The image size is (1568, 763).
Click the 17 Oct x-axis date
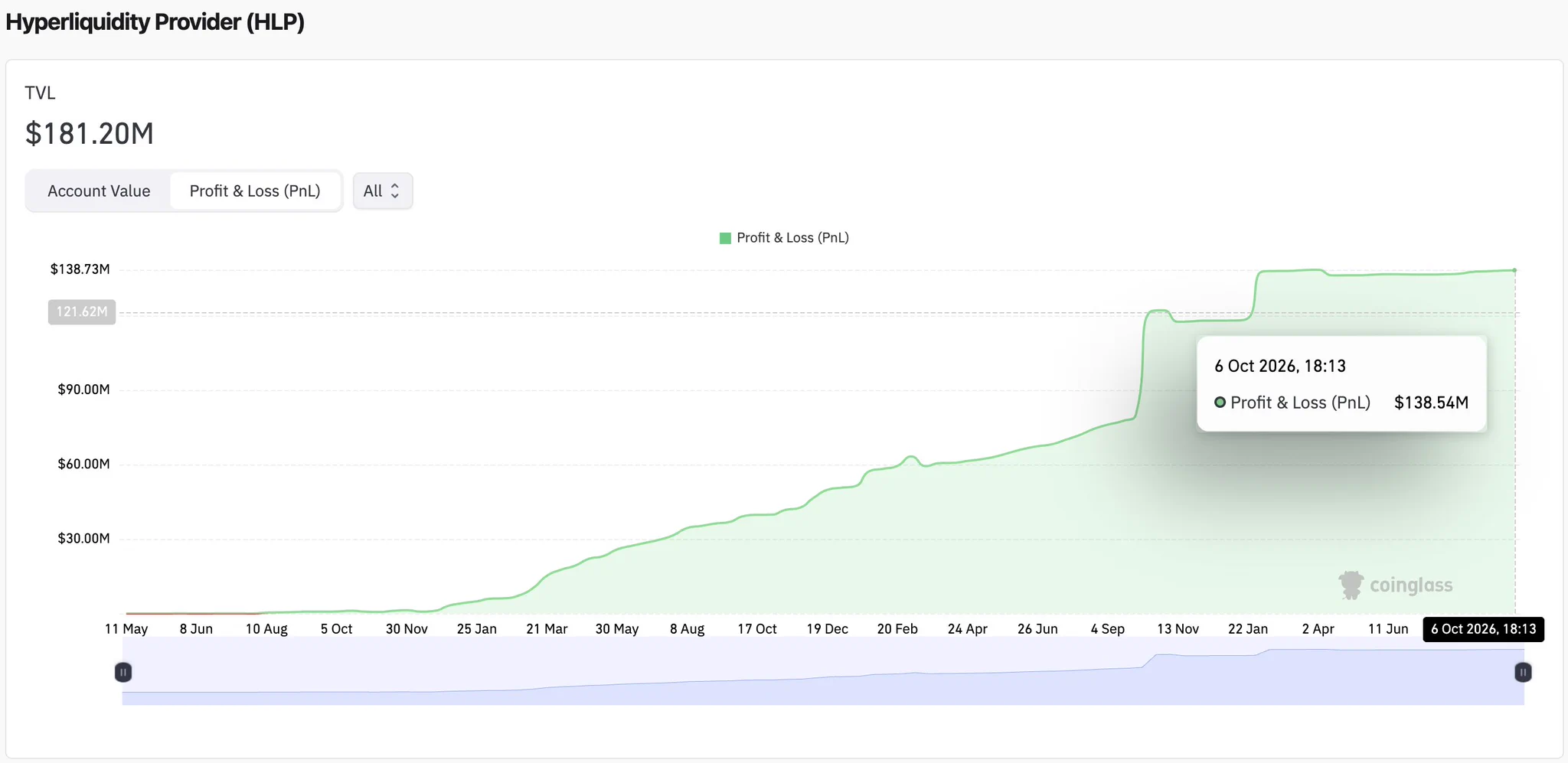(x=757, y=629)
